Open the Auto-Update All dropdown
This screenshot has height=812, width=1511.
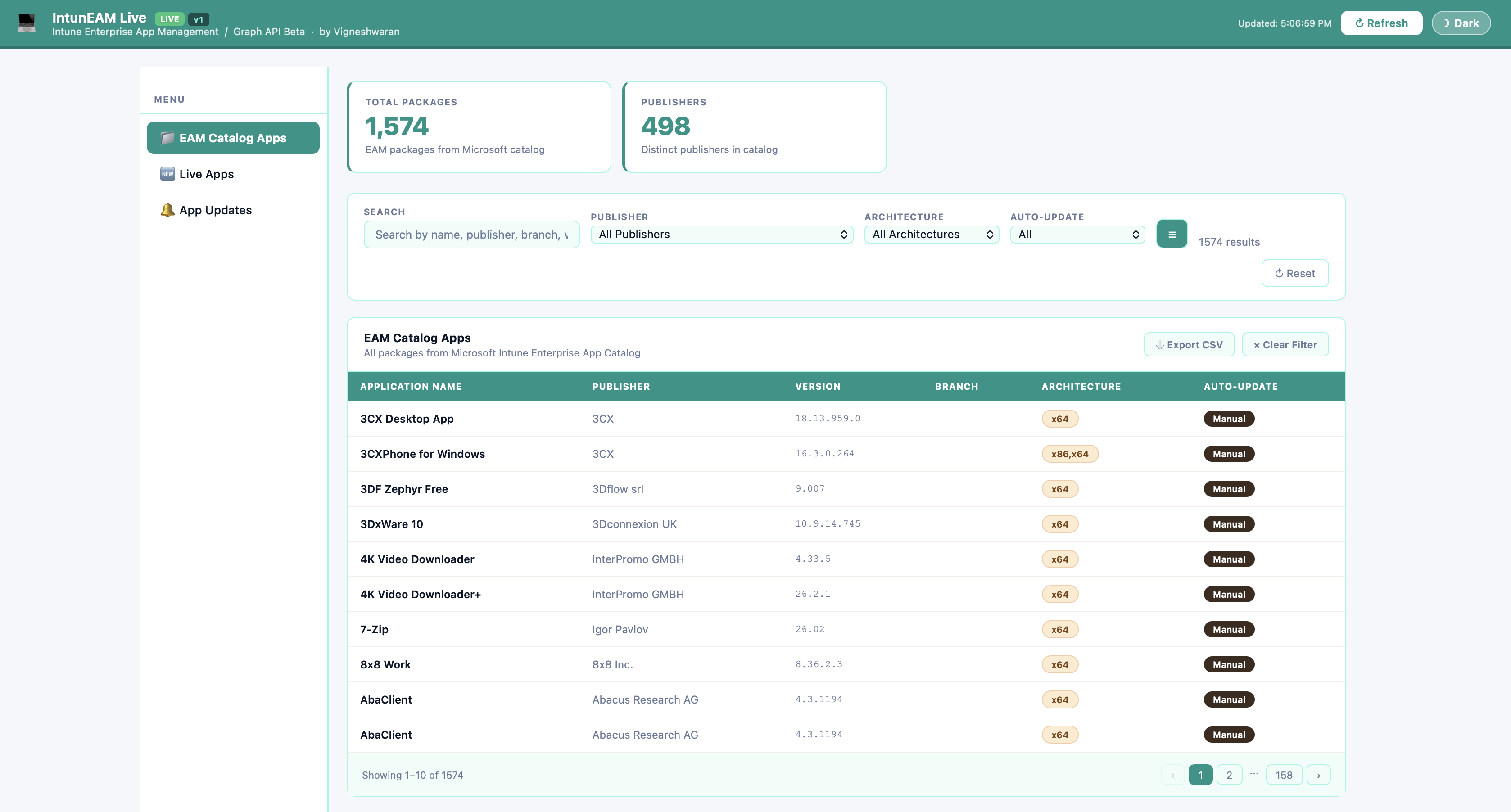pyautogui.click(x=1077, y=234)
